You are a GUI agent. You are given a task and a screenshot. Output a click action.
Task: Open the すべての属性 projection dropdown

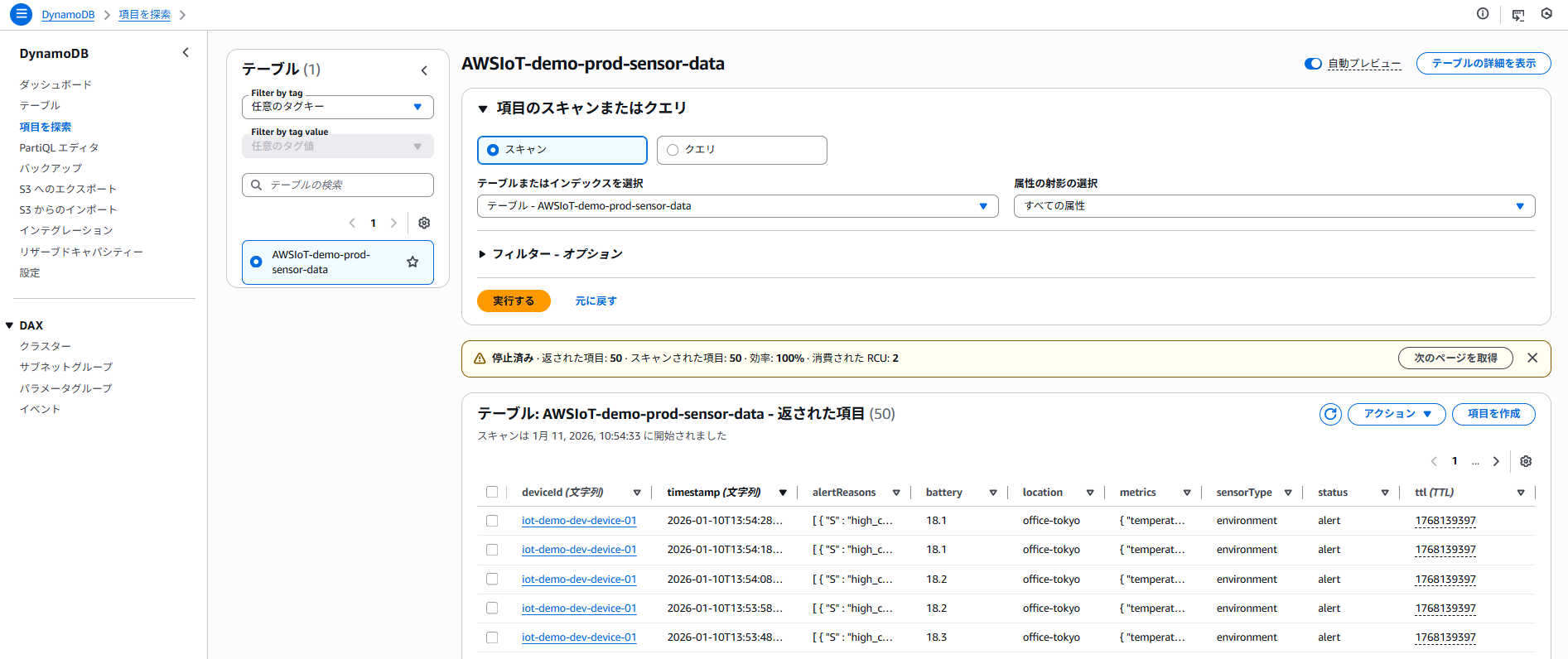click(x=1274, y=206)
